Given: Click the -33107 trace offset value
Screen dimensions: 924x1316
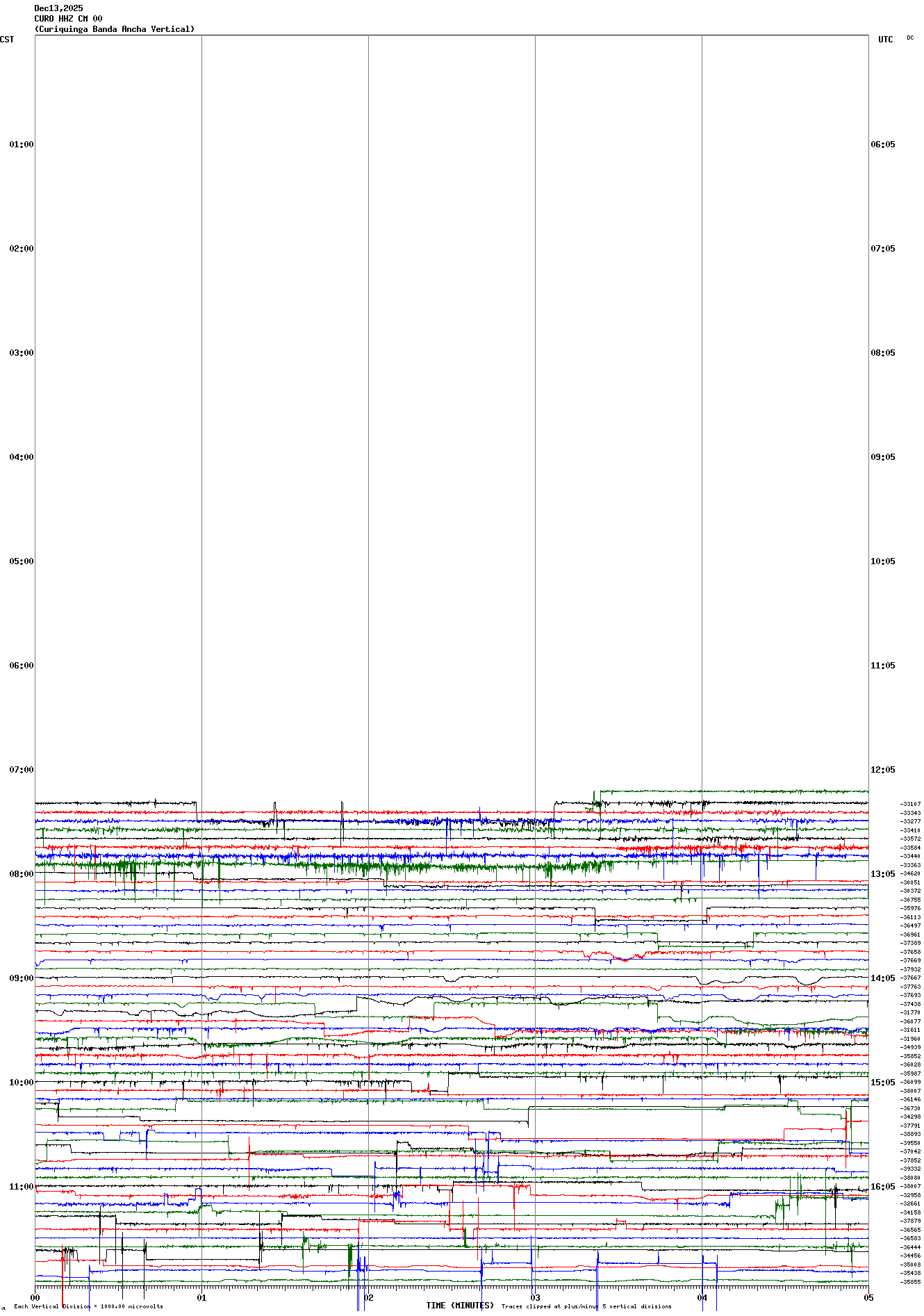Looking at the screenshot, I should click(911, 804).
